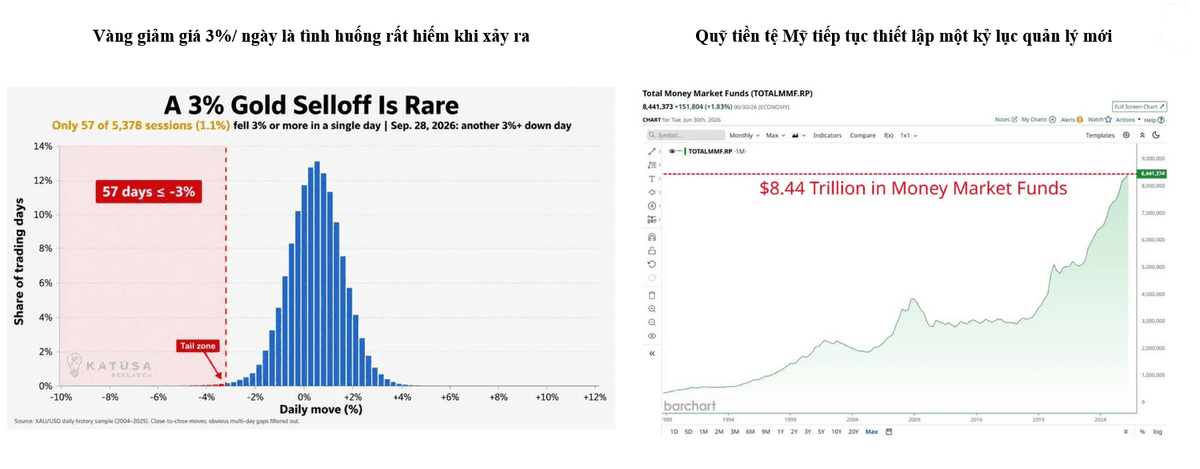Open Full Screen Chart

click(x=1138, y=106)
